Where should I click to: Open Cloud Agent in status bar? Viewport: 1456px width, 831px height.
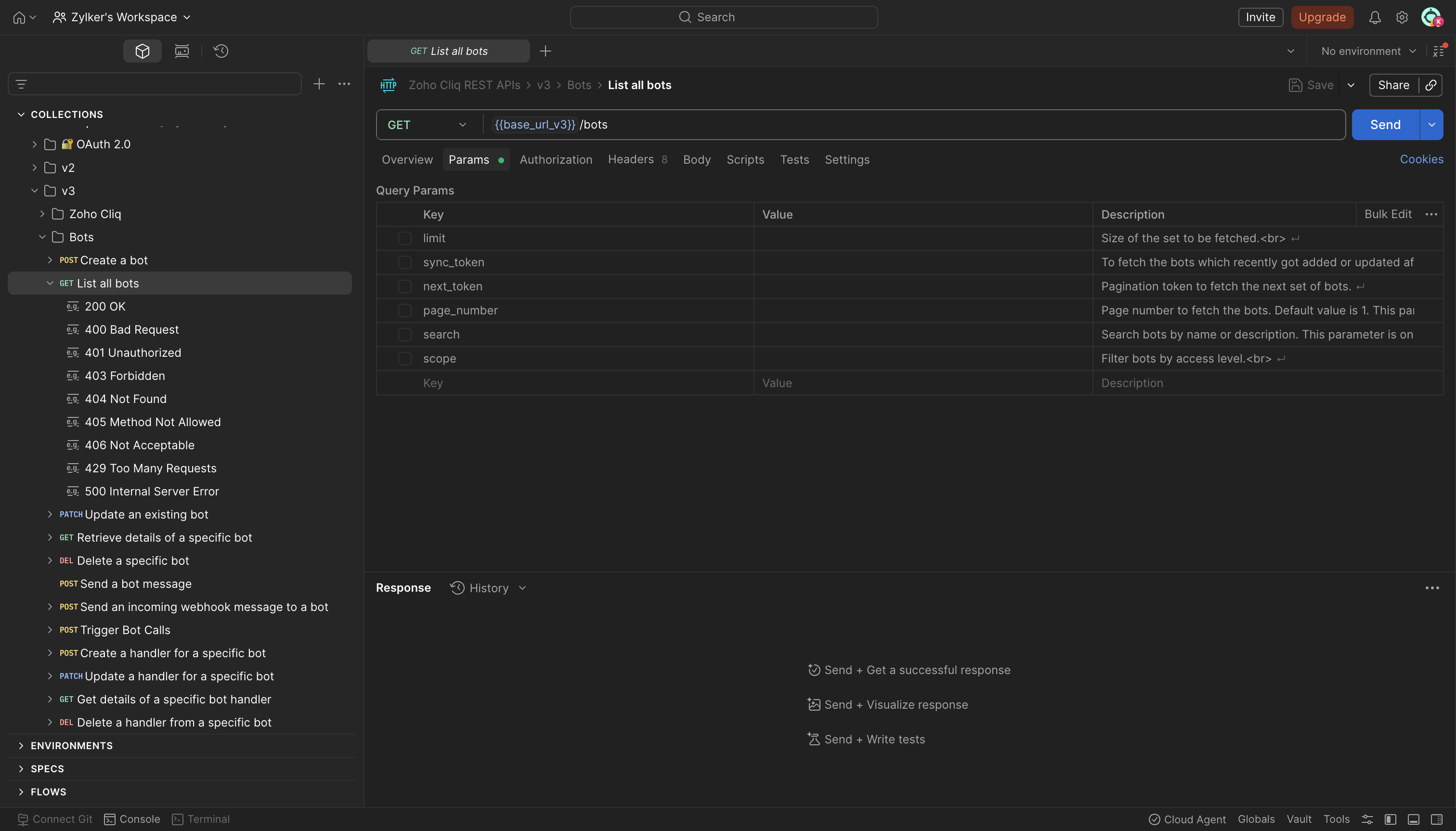[1186, 818]
